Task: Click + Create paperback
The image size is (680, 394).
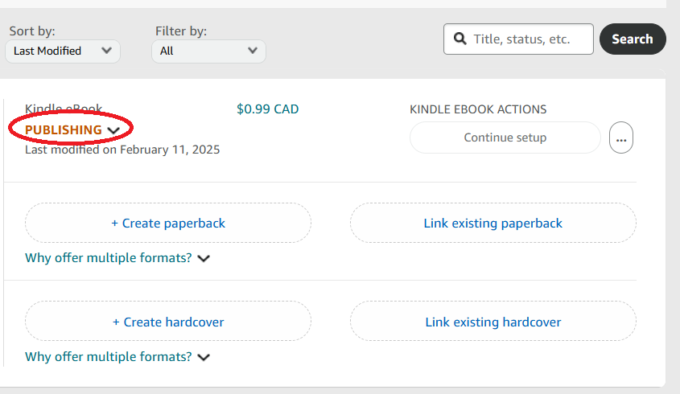Action: pyautogui.click(x=168, y=223)
